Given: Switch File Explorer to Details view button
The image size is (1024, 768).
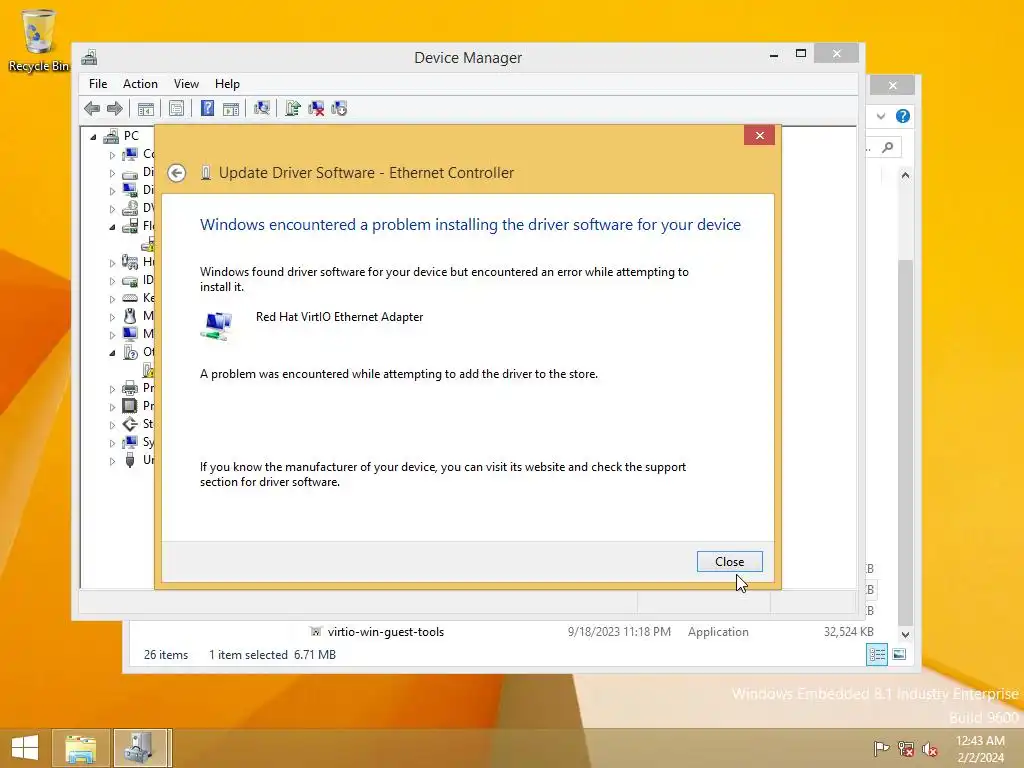Looking at the screenshot, I should click(x=877, y=654).
